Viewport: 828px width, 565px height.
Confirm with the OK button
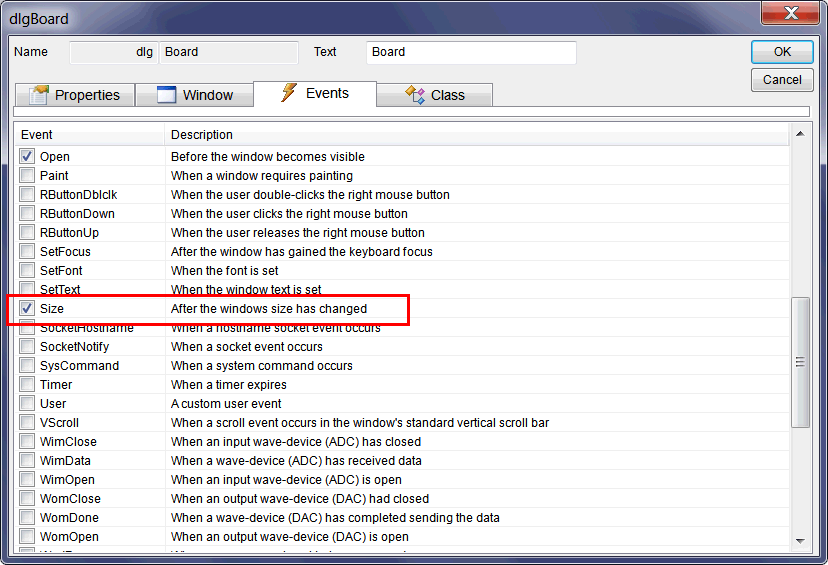(x=782, y=52)
